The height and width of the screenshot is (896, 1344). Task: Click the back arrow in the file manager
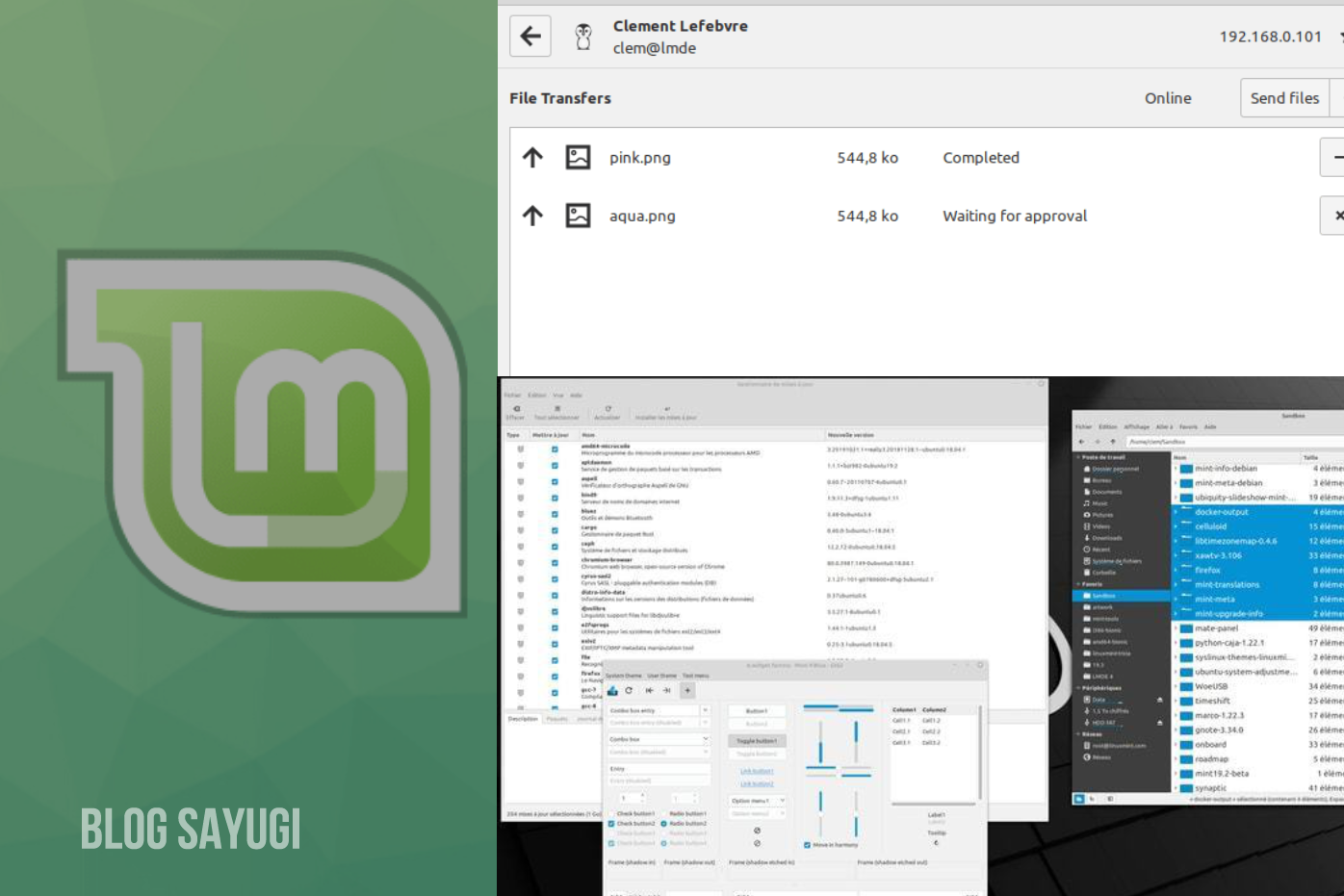(1081, 442)
